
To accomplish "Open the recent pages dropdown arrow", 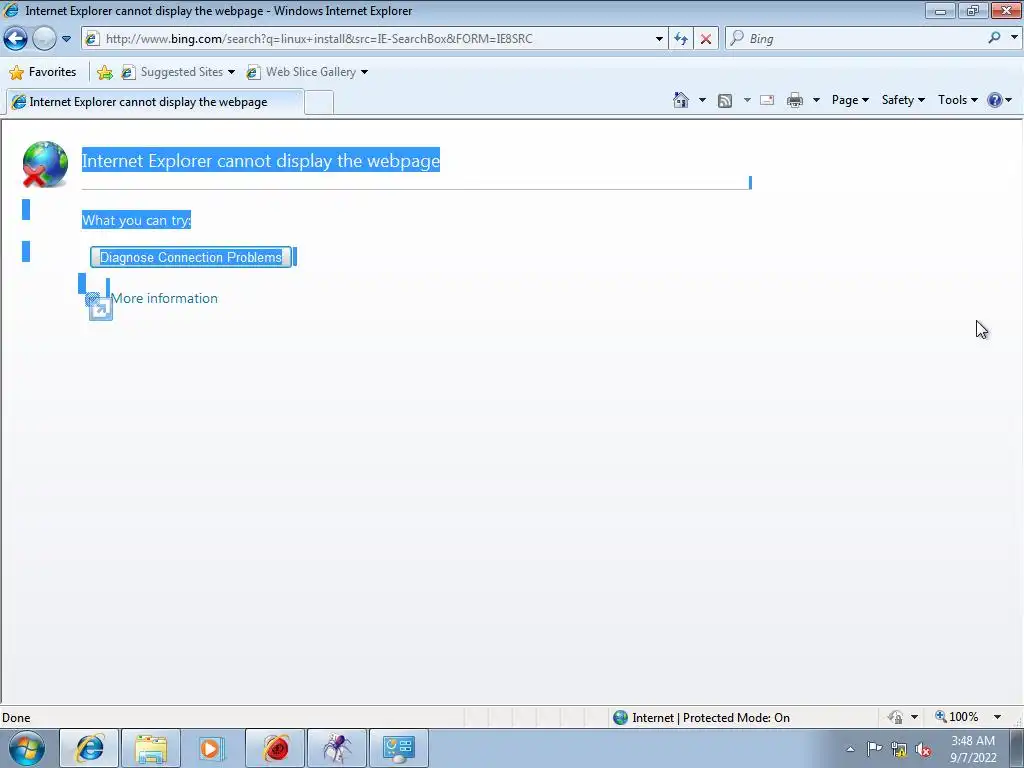I will pyautogui.click(x=66, y=39).
